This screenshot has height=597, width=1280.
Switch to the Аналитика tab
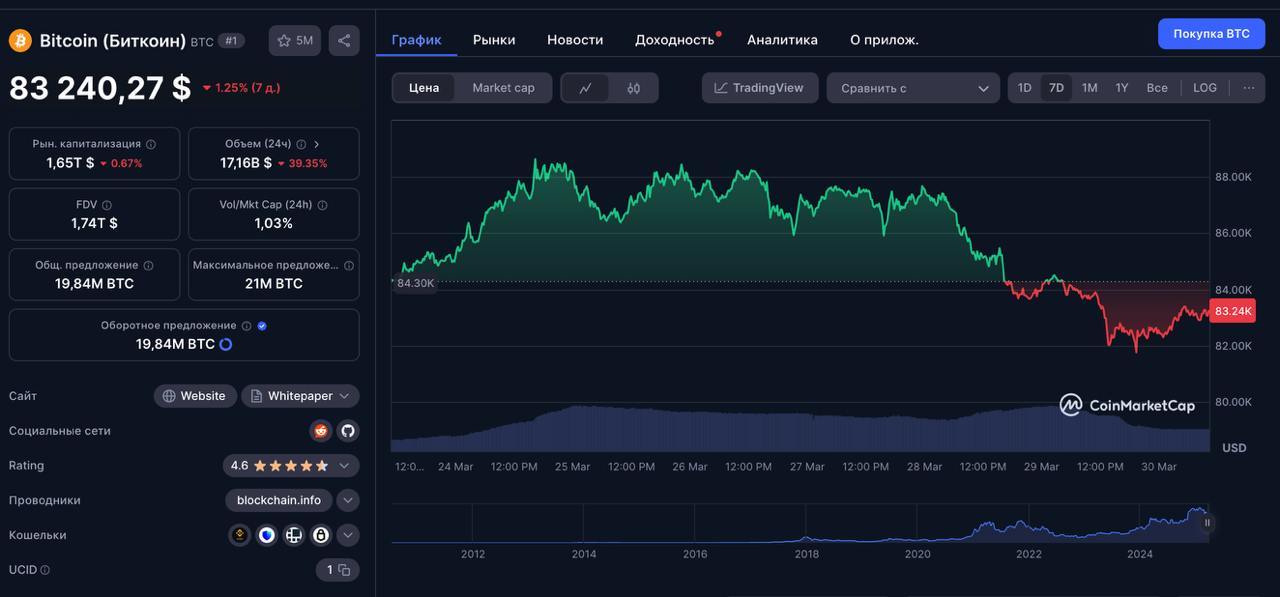coord(782,40)
